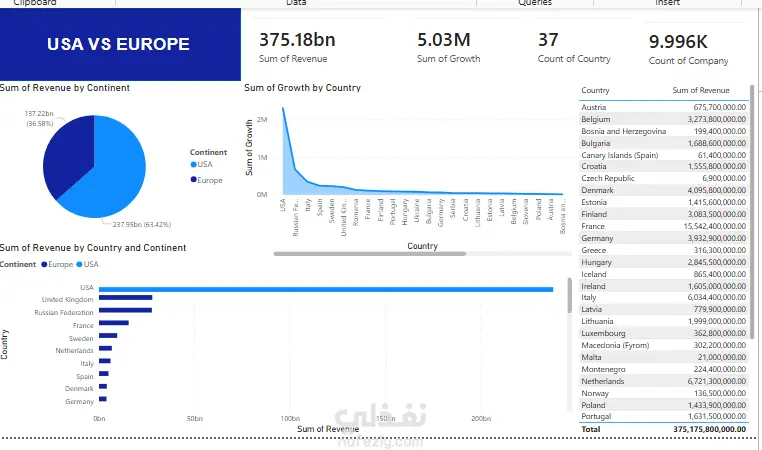762x450 pixels.
Task: Select the Germany row in table
Action: pos(663,238)
